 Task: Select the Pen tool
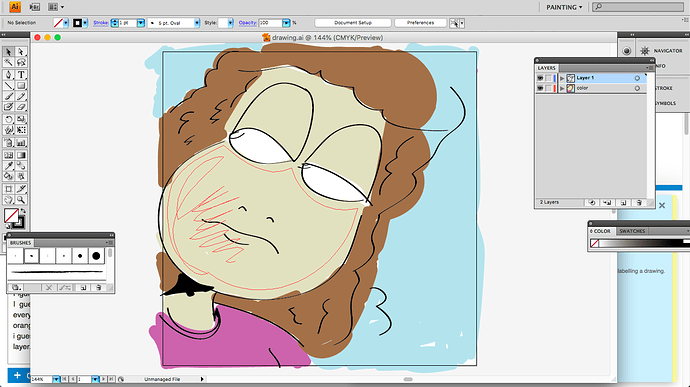[x=8, y=74]
